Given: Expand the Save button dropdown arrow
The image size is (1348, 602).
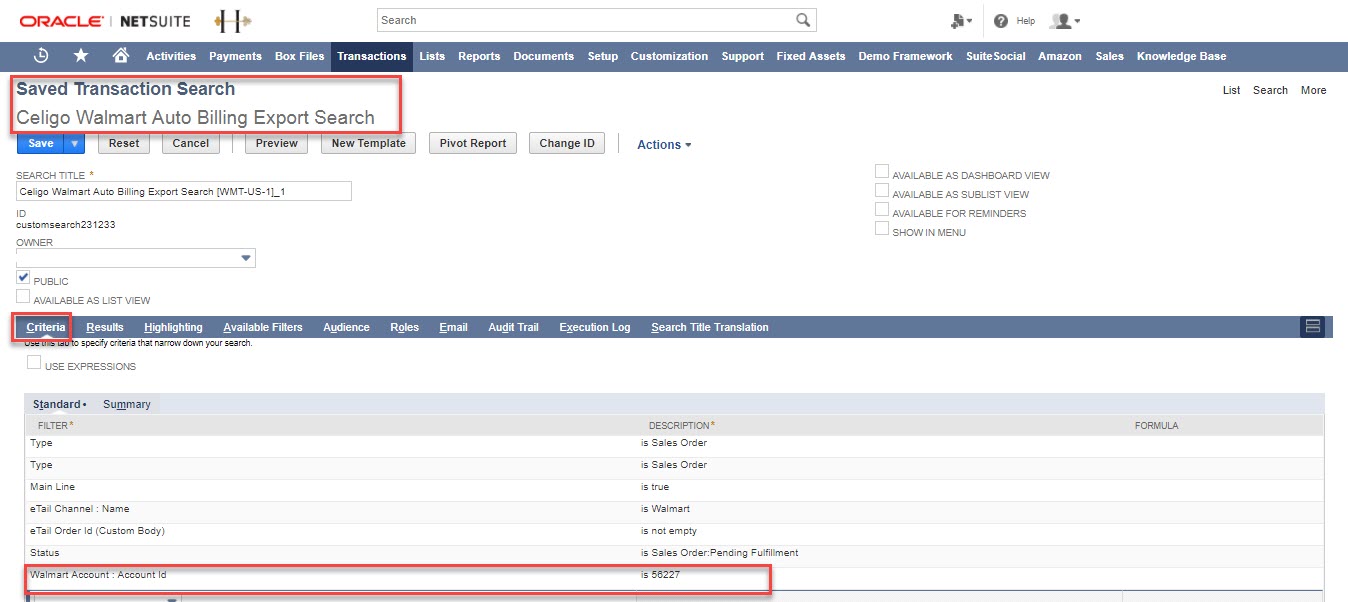Looking at the screenshot, I should coord(74,143).
